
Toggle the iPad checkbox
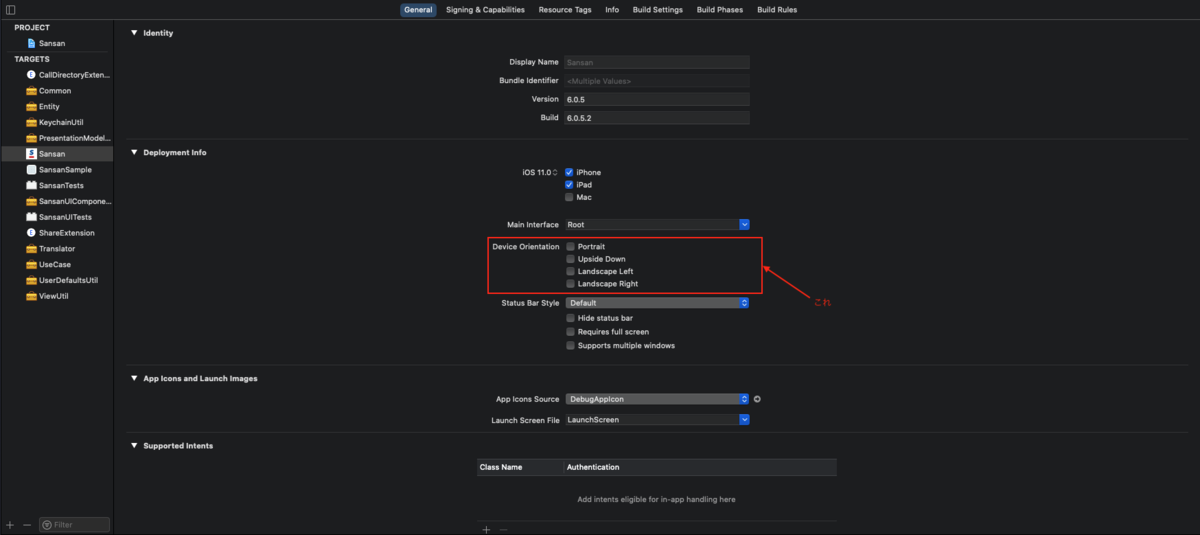click(569, 185)
